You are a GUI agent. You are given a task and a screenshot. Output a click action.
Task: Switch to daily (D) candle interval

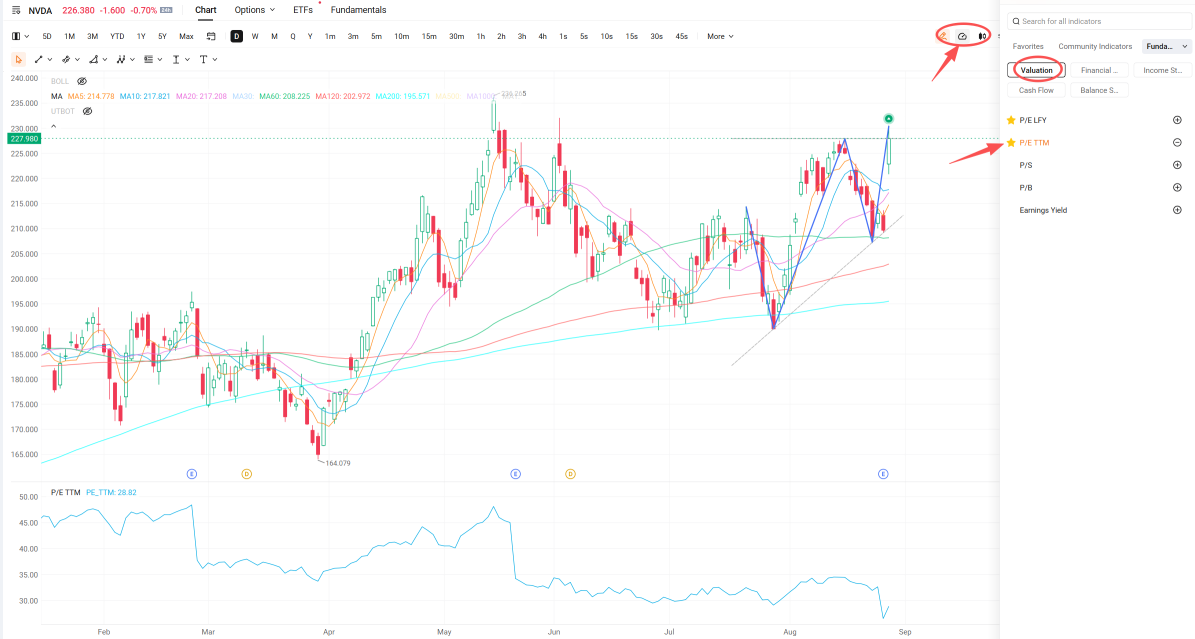[237, 37]
